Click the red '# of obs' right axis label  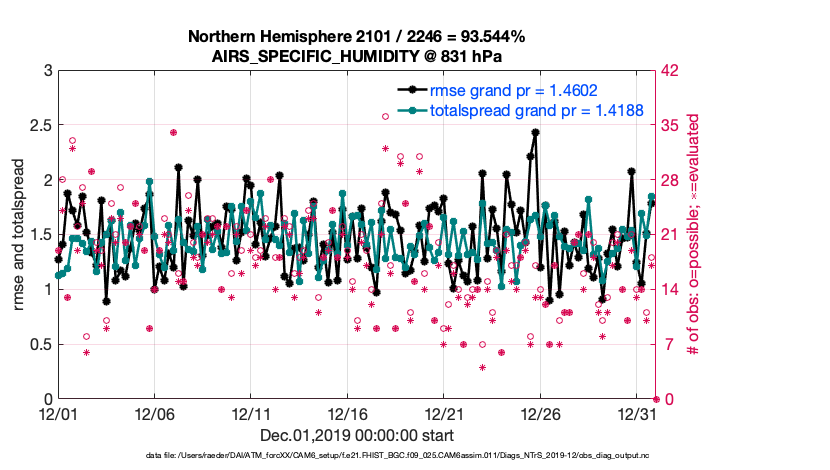click(x=692, y=234)
